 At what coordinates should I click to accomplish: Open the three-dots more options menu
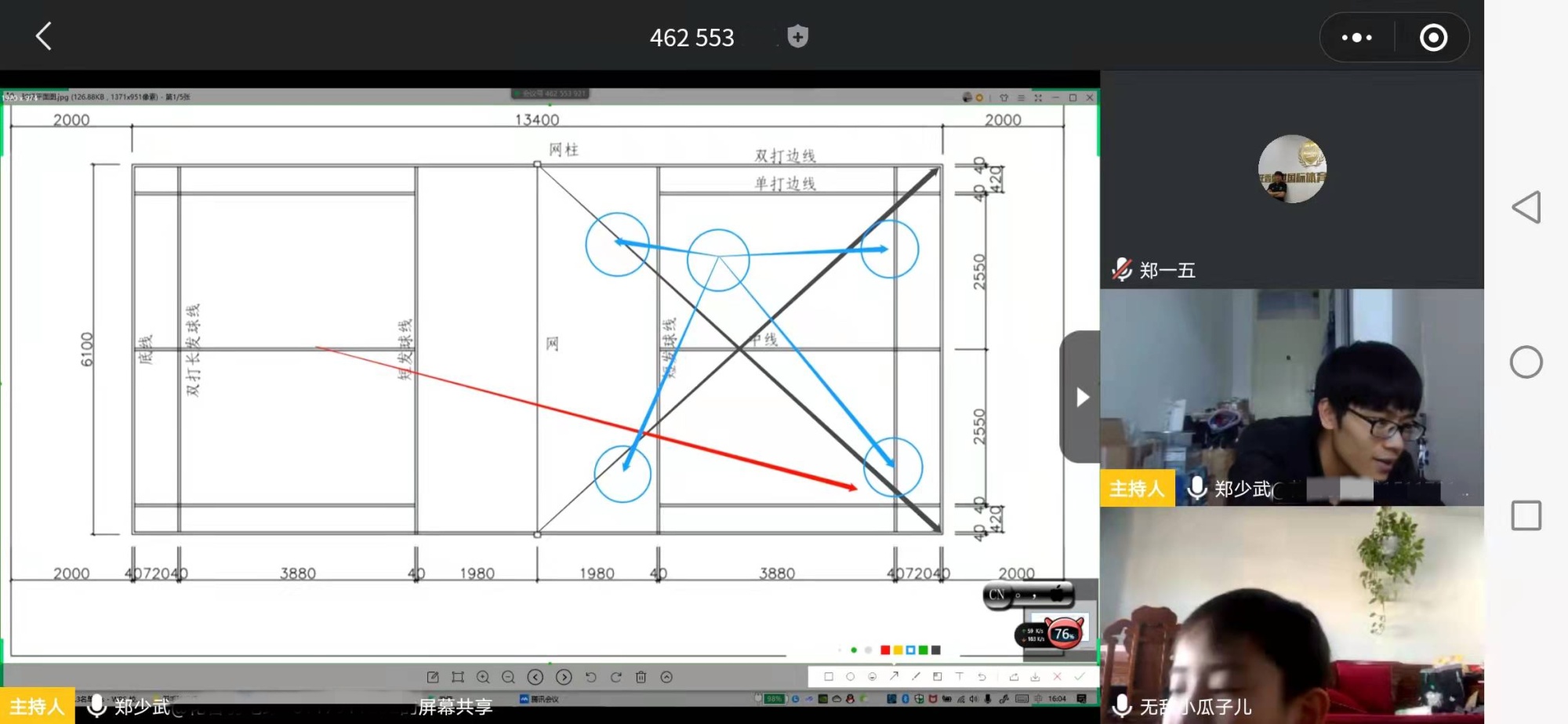(x=1356, y=38)
